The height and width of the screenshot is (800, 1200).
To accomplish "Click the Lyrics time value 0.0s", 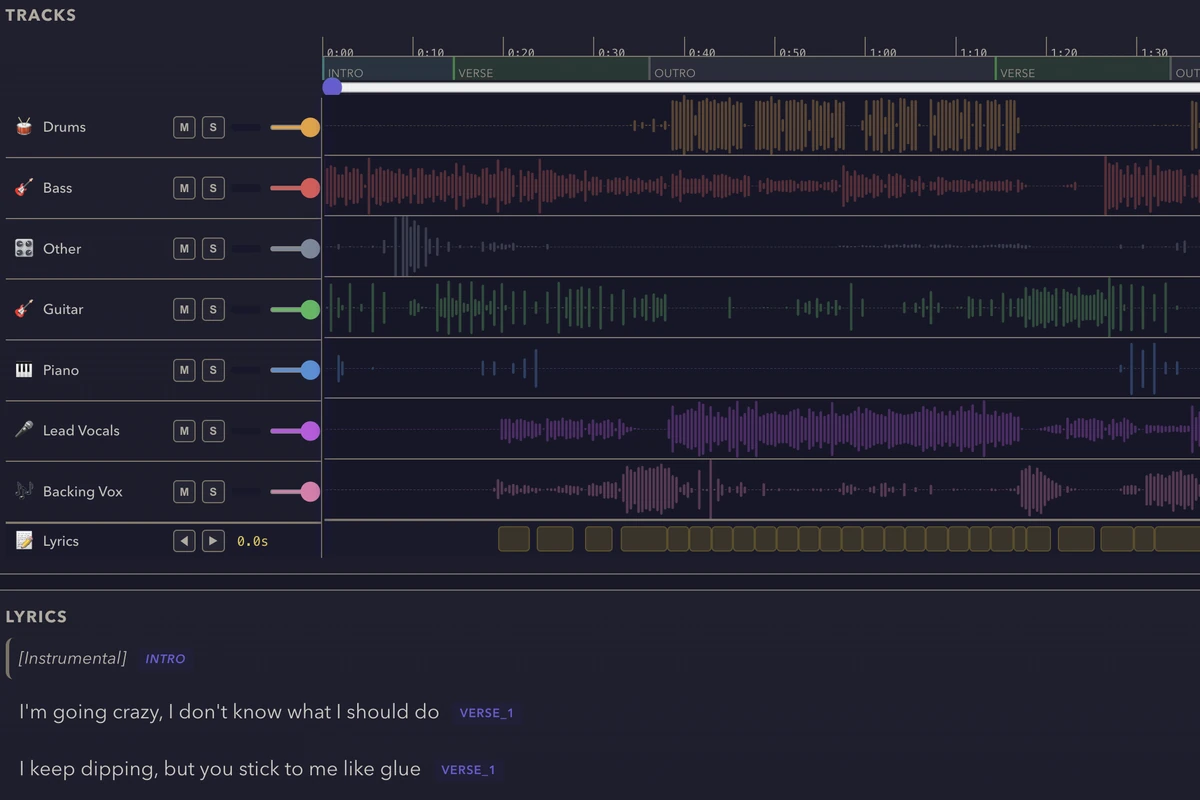I will 253,541.
